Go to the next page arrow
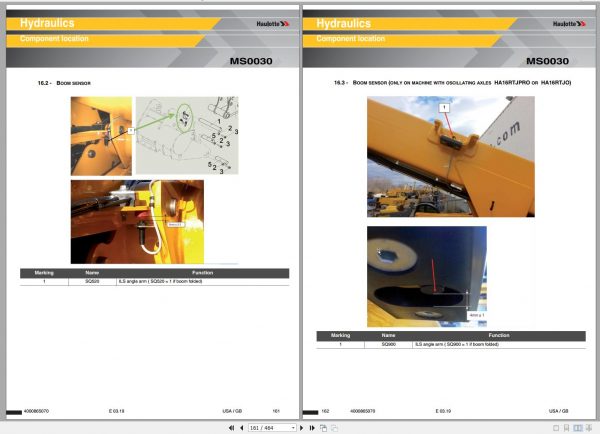This screenshot has height=434, width=600. (302, 428)
